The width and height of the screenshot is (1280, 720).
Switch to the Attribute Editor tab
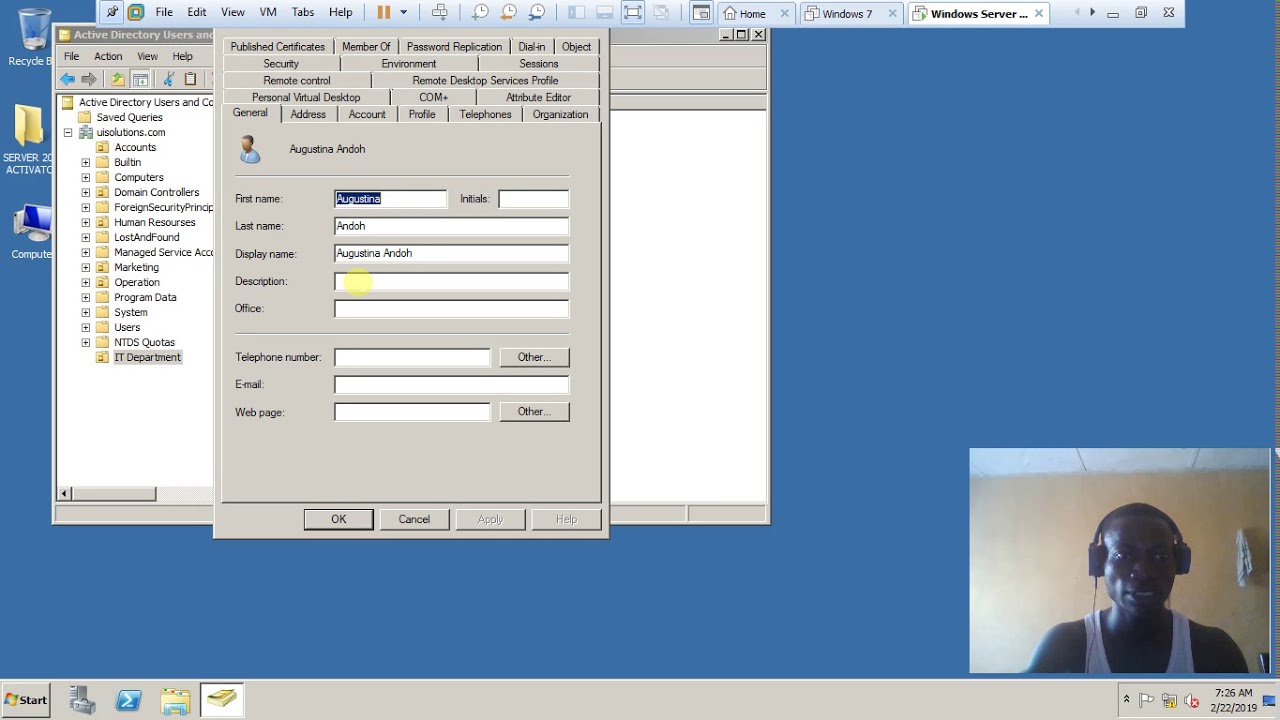(x=538, y=97)
